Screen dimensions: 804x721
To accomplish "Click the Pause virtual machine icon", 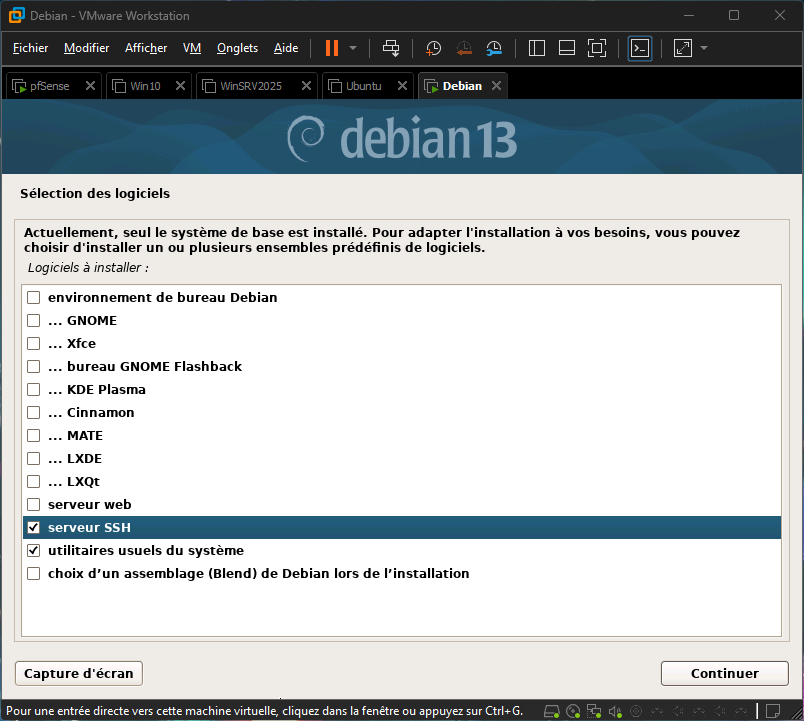I will [x=331, y=48].
